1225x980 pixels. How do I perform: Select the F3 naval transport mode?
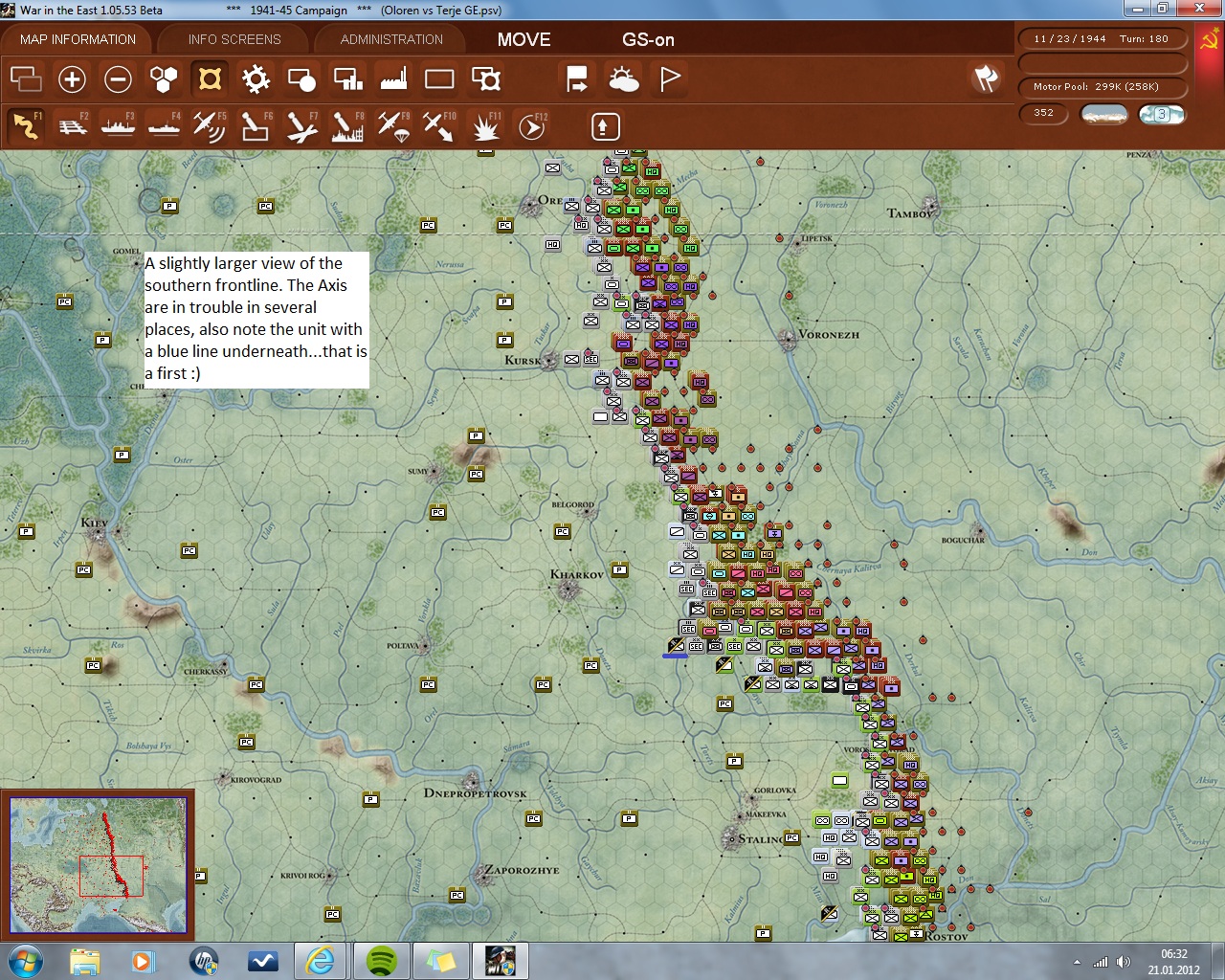118,125
